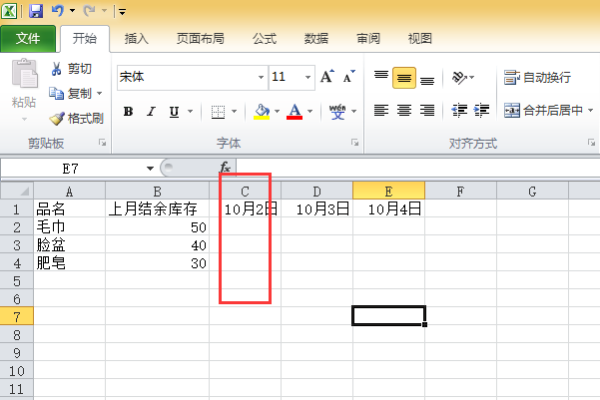
Task: Expand the Undo history dropdown arrow
Action: [72, 11]
